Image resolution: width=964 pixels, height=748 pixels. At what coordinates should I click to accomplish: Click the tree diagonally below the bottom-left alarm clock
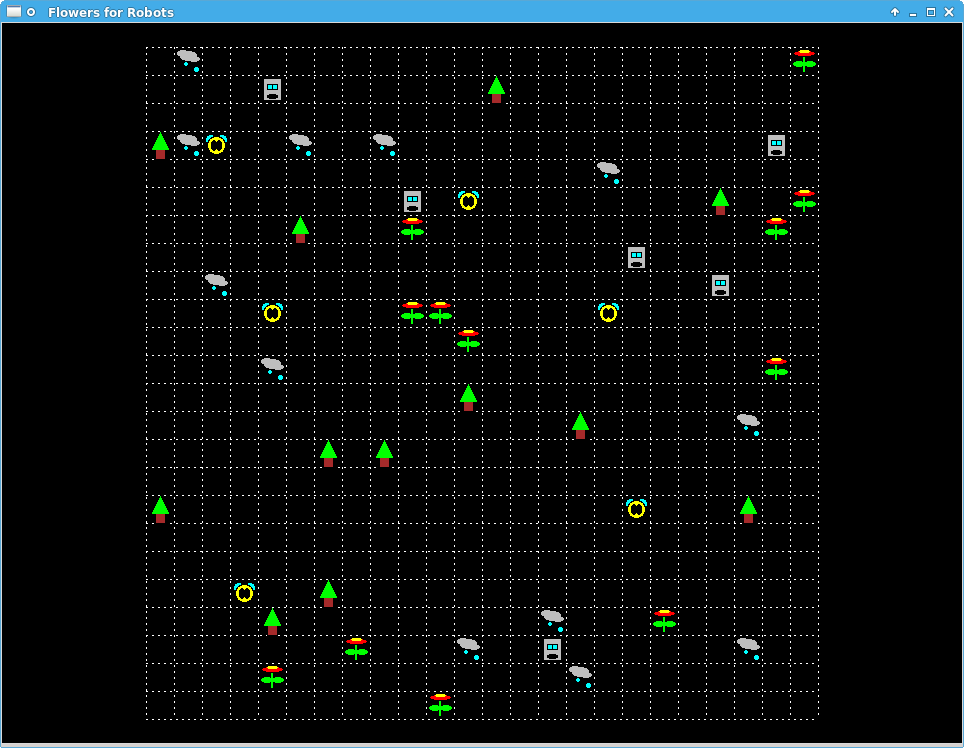(x=272, y=621)
